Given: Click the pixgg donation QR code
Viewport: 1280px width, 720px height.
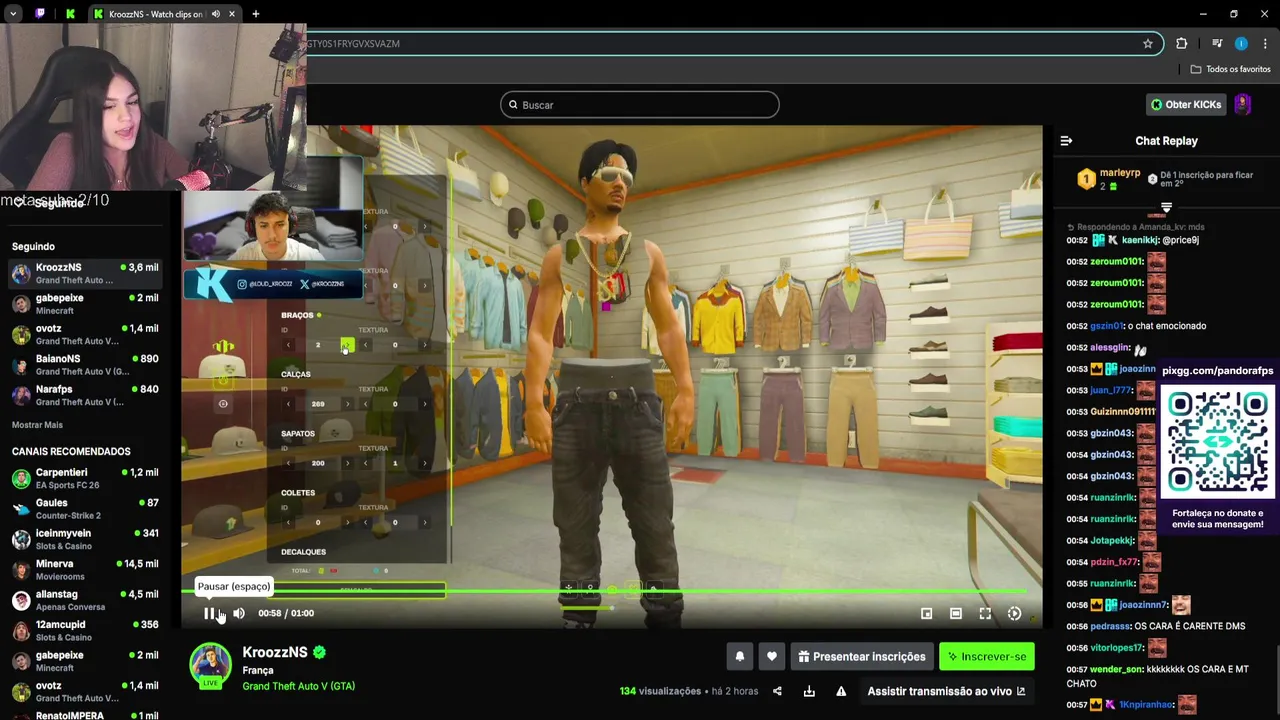Looking at the screenshot, I should tap(1217, 441).
